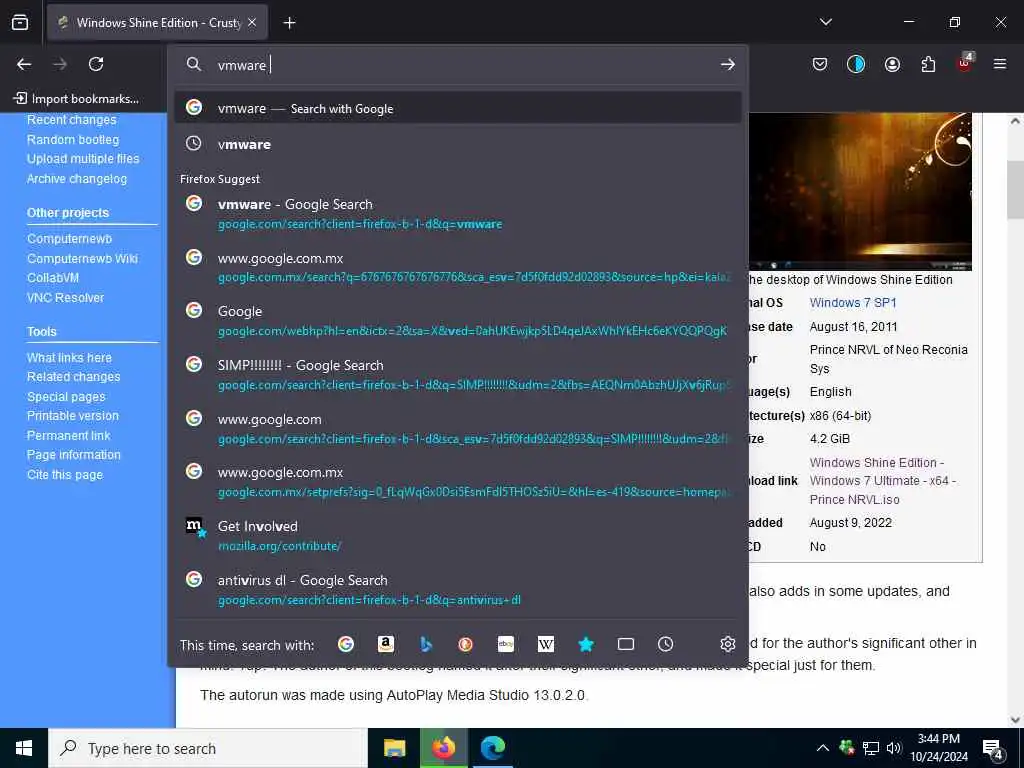Click the Windows Shine Edition desktop thumbnail
Viewport: 1024px width, 768px height.
[860, 191]
